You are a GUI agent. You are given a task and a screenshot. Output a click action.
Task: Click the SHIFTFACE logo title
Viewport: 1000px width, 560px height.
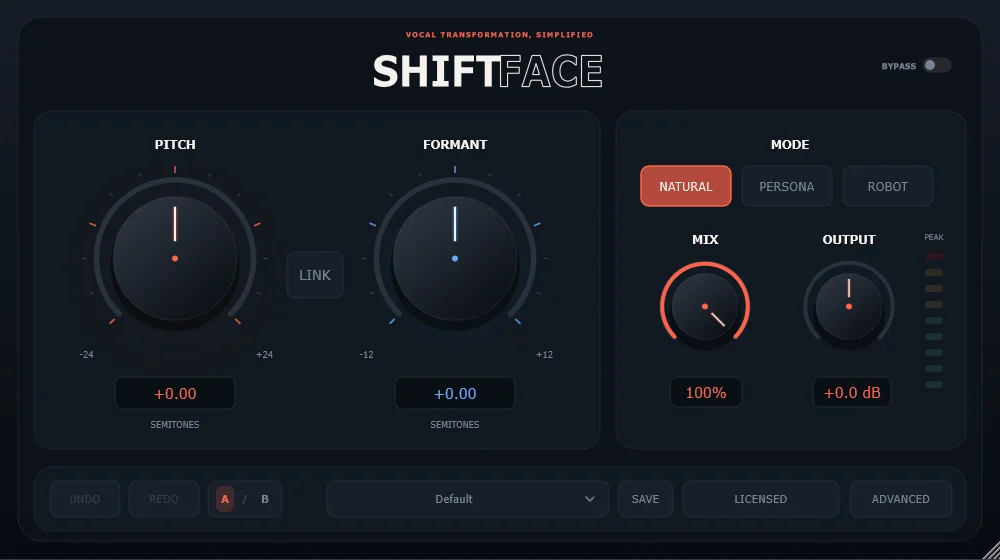tap(488, 71)
